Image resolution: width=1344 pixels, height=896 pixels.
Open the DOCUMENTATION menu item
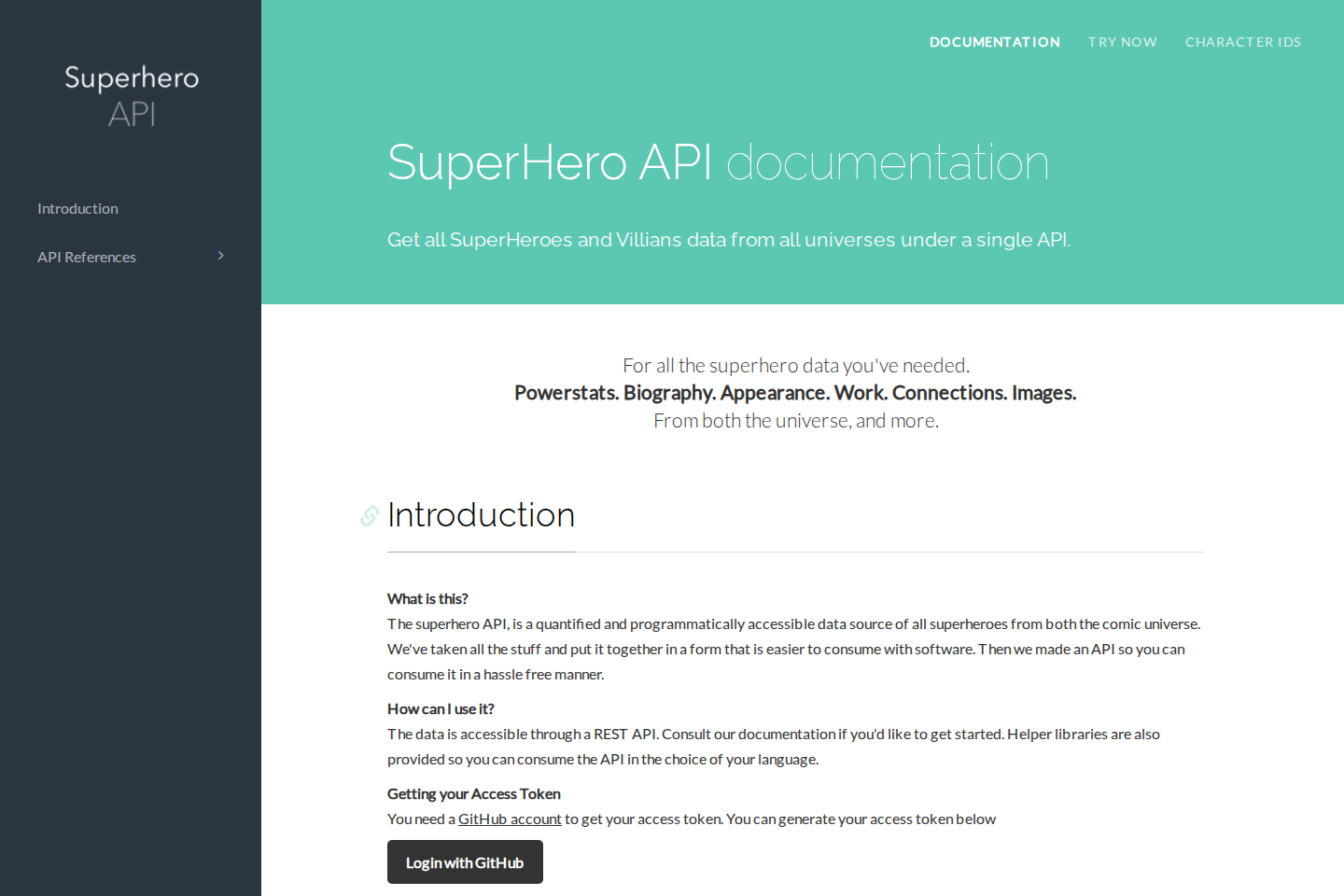click(x=994, y=42)
